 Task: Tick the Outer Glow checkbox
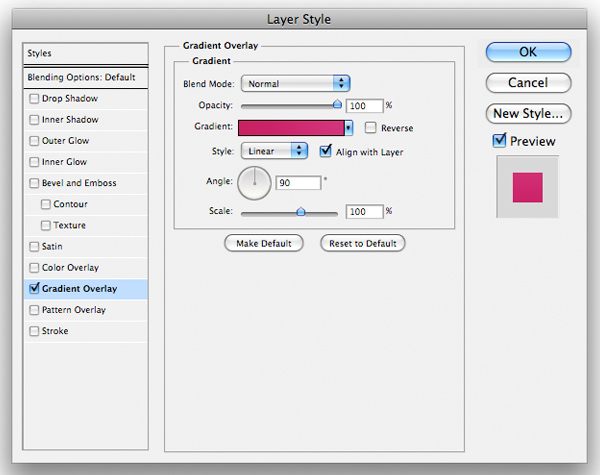(x=34, y=141)
